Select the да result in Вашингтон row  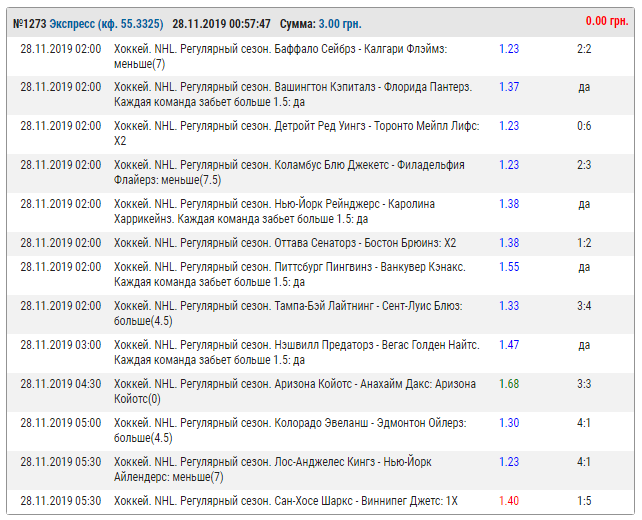pos(584,87)
